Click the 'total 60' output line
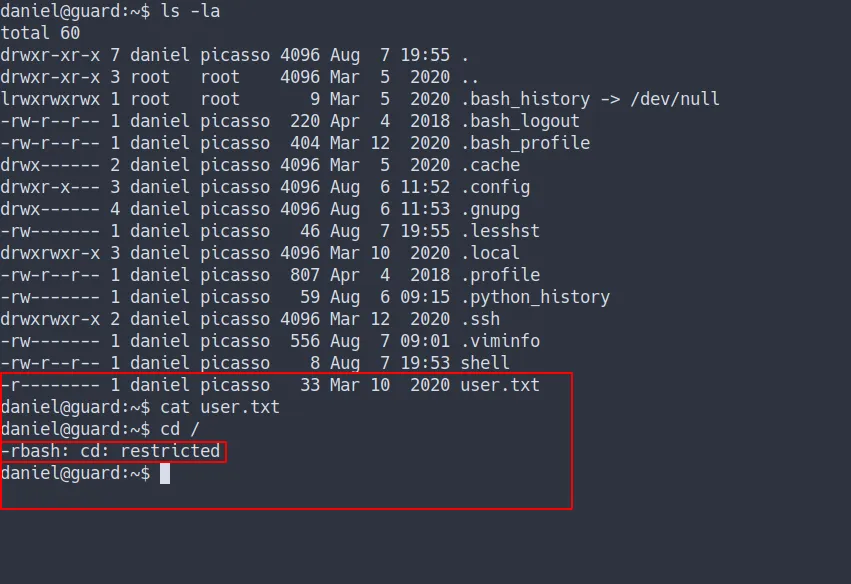The height and width of the screenshot is (584, 851). click(41, 33)
